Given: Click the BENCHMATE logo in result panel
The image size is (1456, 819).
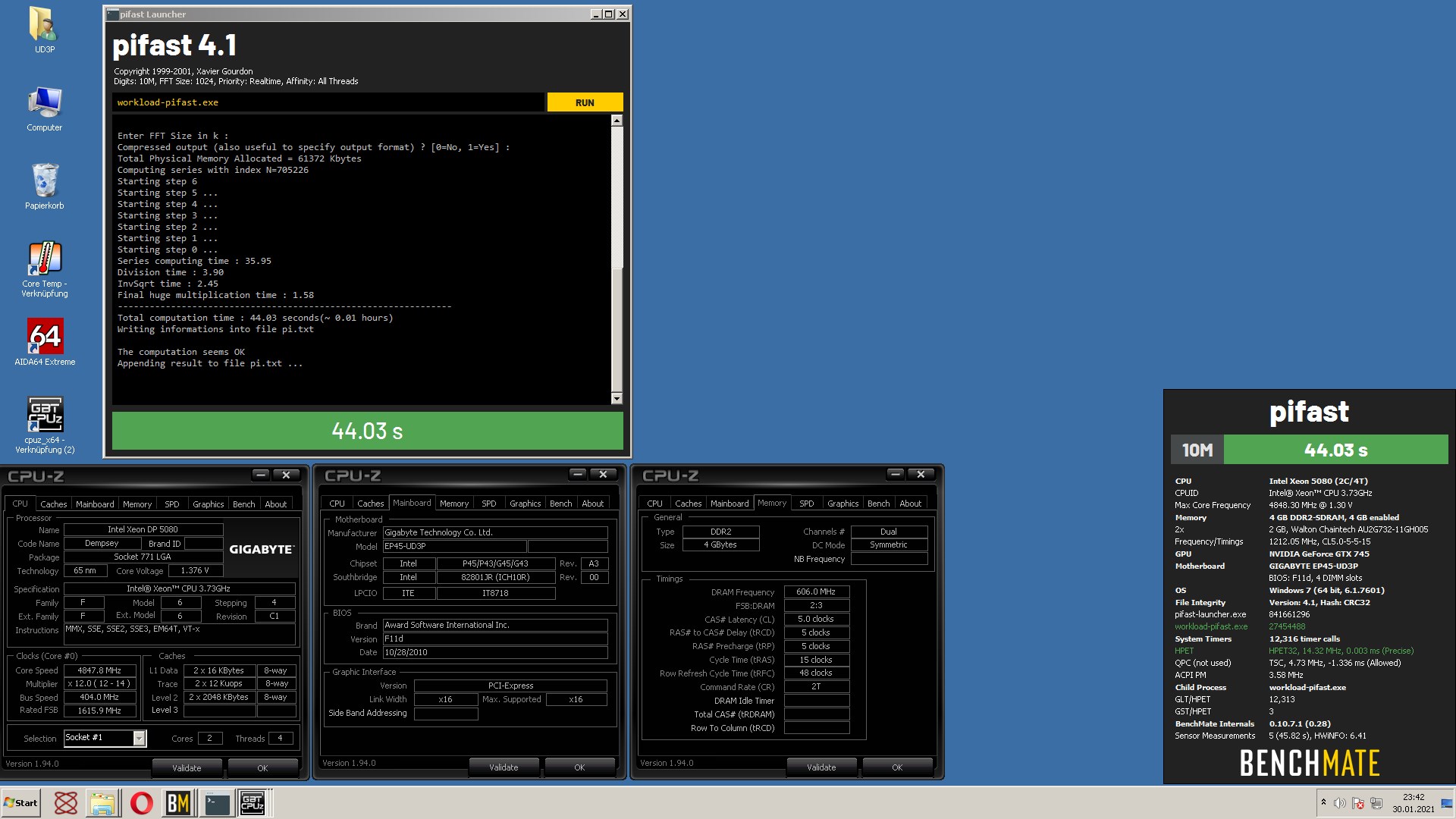Looking at the screenshot, I should (1310, 763).
